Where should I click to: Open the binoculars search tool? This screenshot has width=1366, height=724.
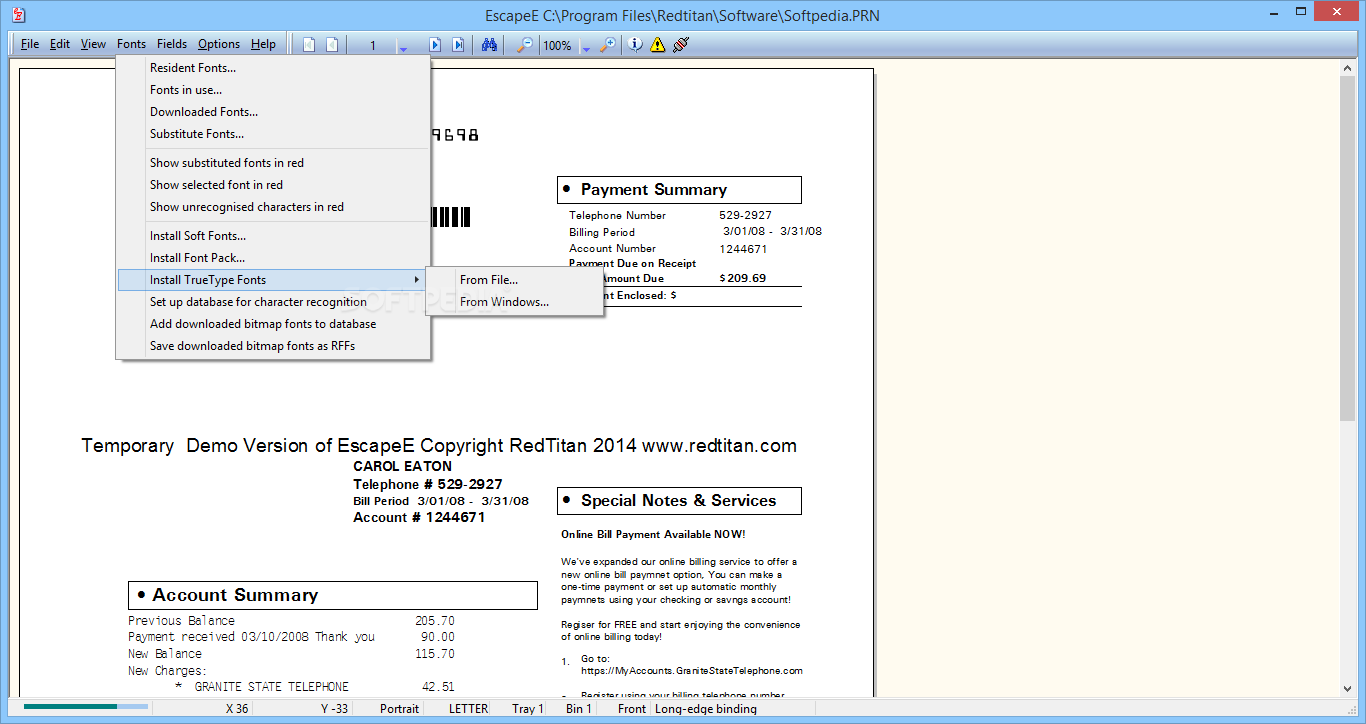(489, 44)
